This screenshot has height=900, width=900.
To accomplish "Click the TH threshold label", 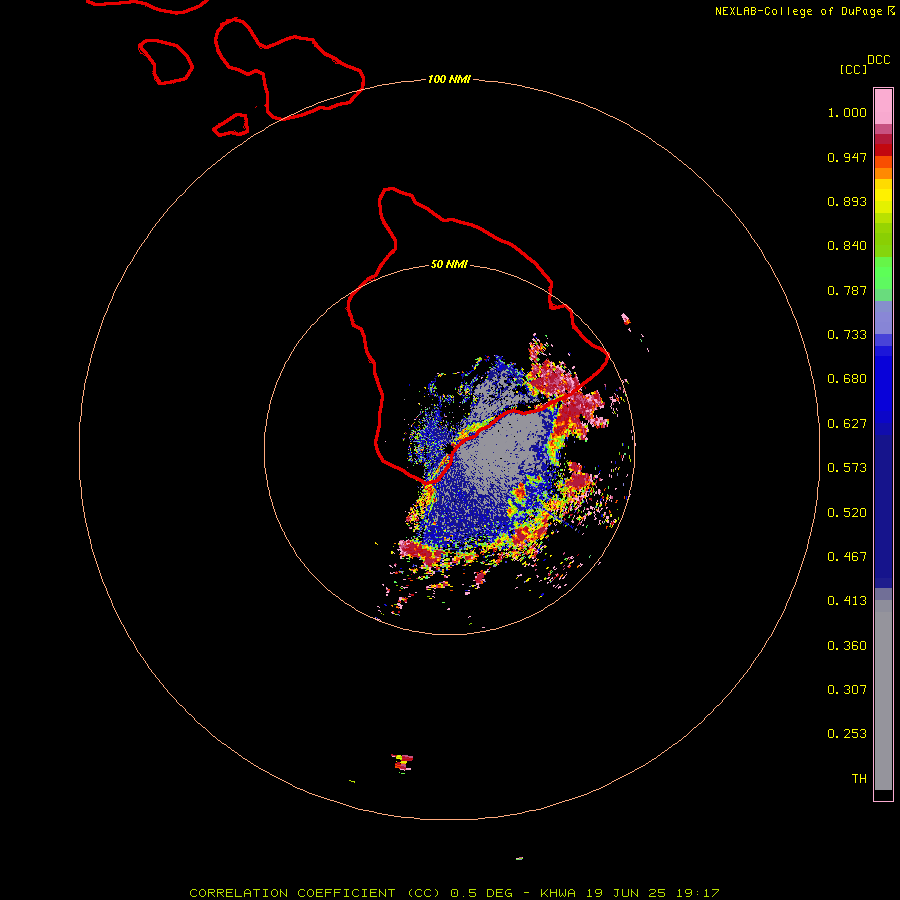I will pos(859,779).
